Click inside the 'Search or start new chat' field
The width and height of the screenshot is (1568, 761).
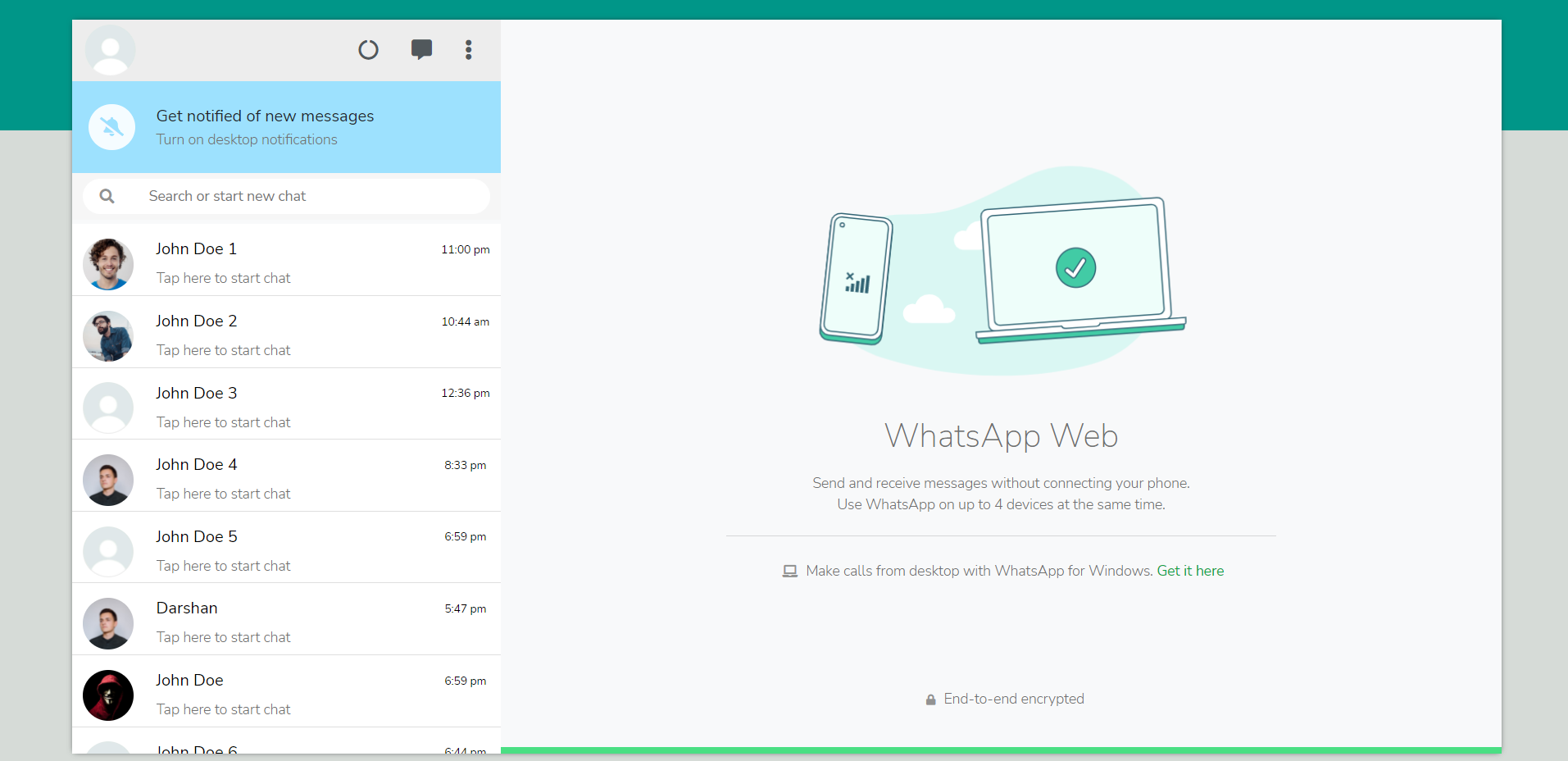click(287, 196)
